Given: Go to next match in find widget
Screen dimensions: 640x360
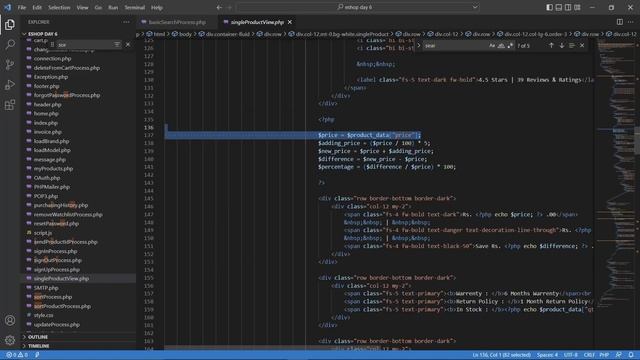Looking at the screenshot, I should coord(562,46).
